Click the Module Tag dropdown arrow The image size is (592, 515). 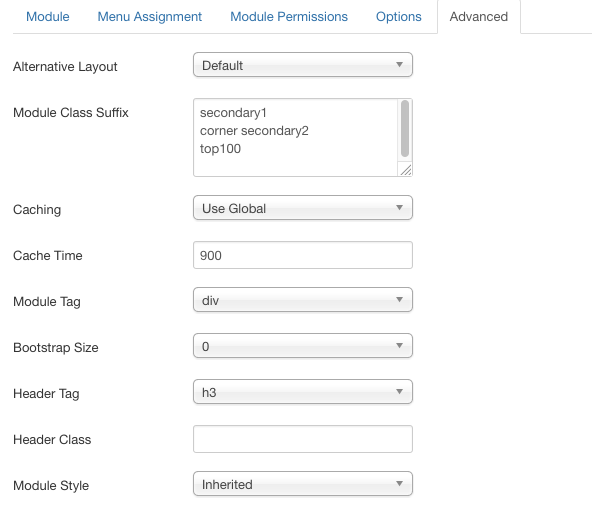coord(399,299)
